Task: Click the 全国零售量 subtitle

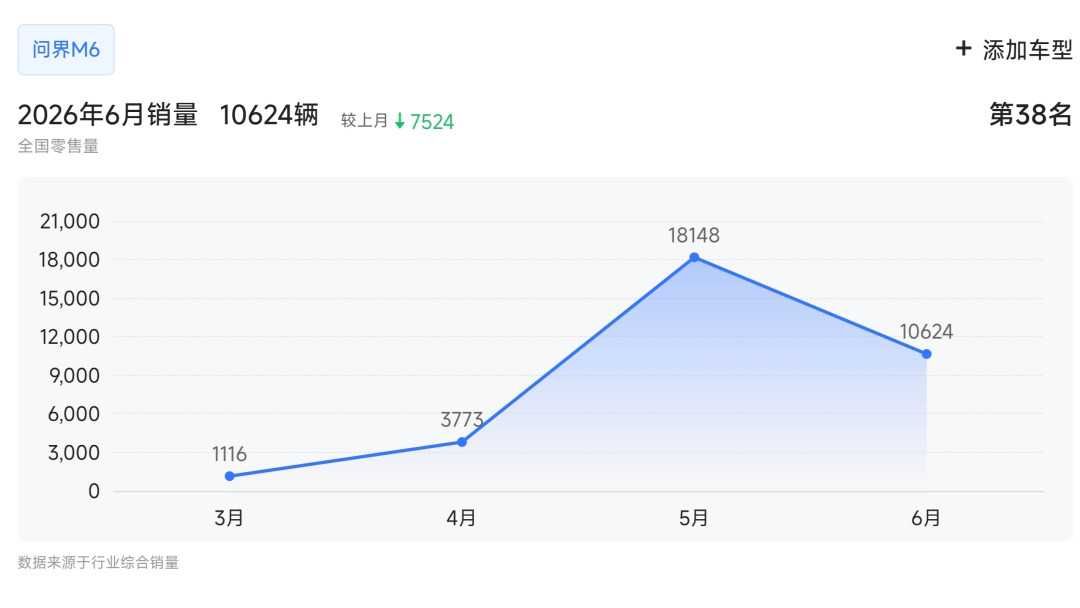Action: coord(59,146)
